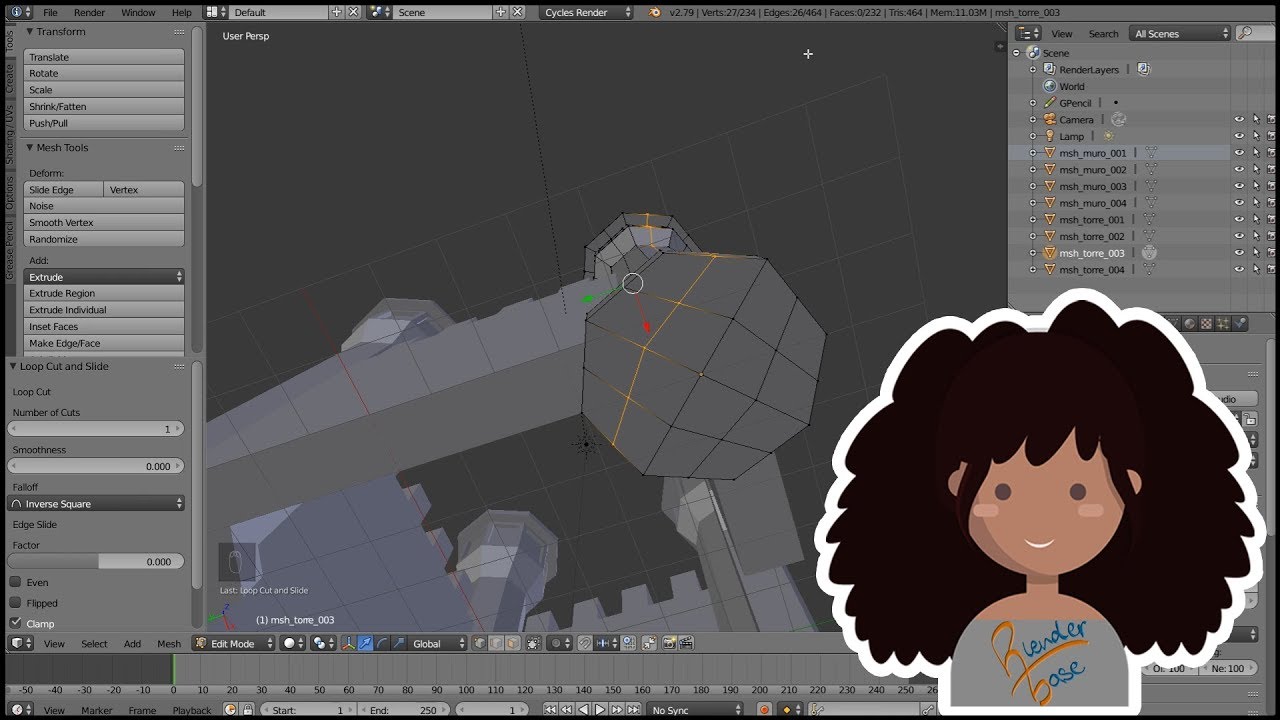
Task: Select face select mode cube icon
Action: click(x=513, y=643)
